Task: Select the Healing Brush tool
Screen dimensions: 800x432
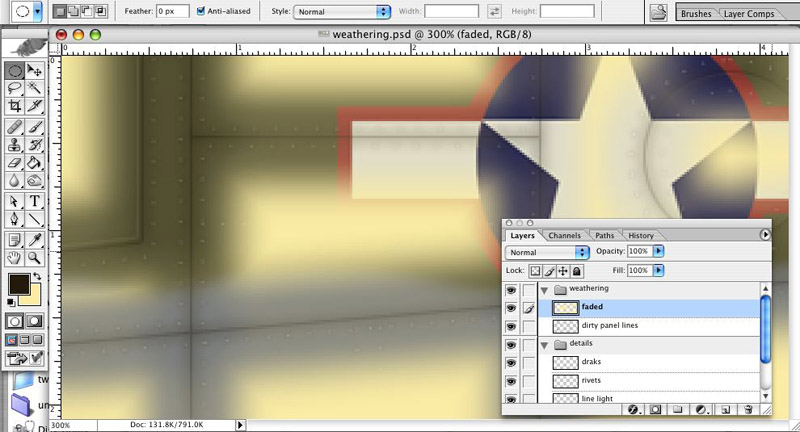Action: pyautogui.click(x=15, y=126)
